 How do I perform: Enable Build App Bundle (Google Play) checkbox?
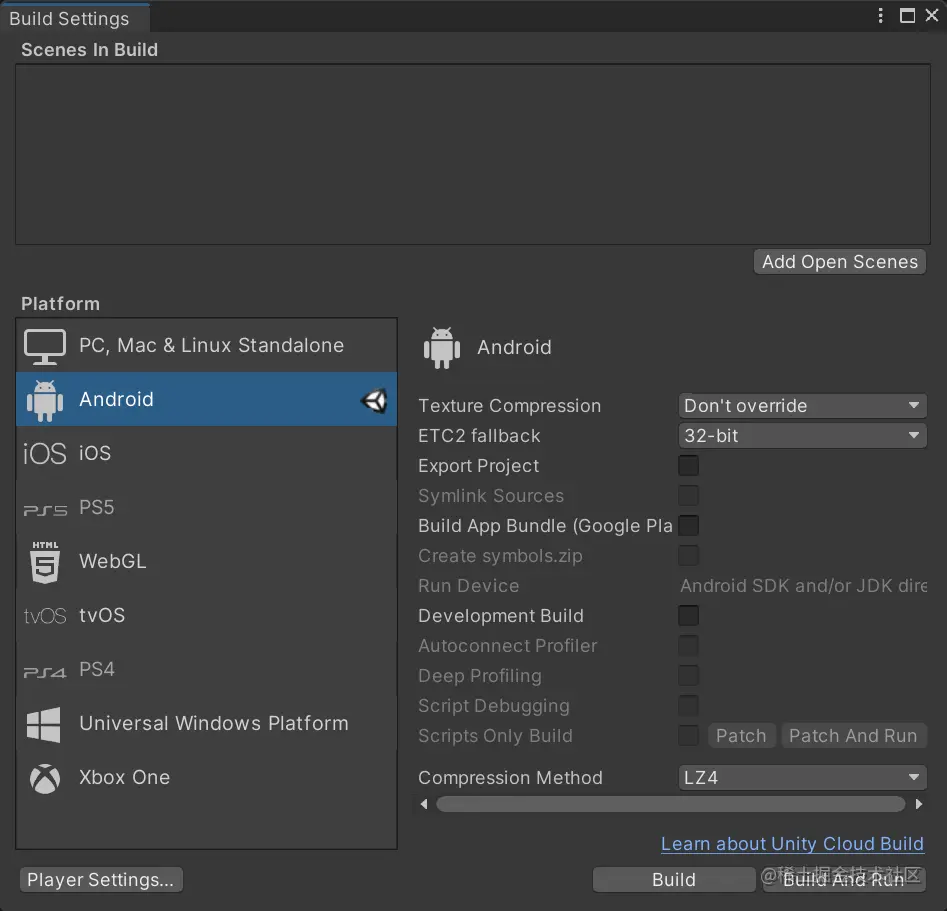[689, 526]
